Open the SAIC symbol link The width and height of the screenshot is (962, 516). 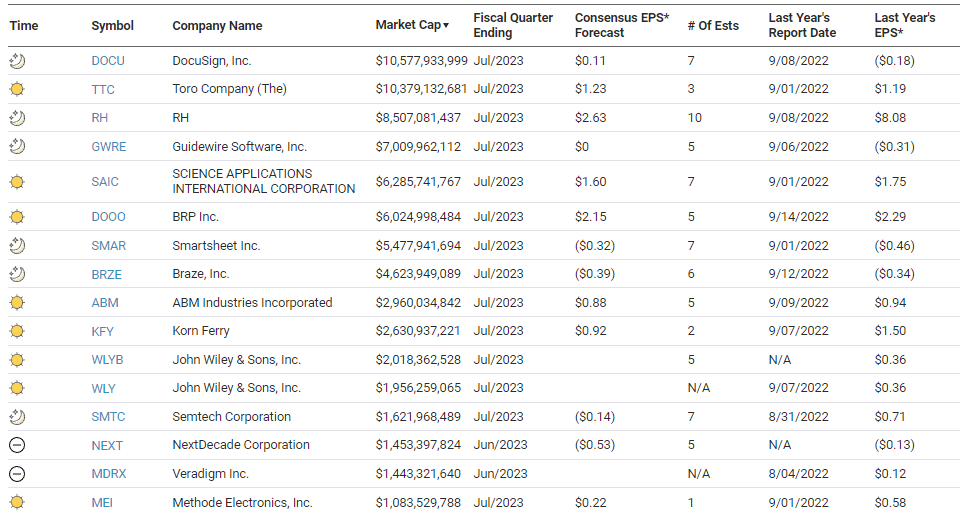pyautogui.click(x=105, y=182)
